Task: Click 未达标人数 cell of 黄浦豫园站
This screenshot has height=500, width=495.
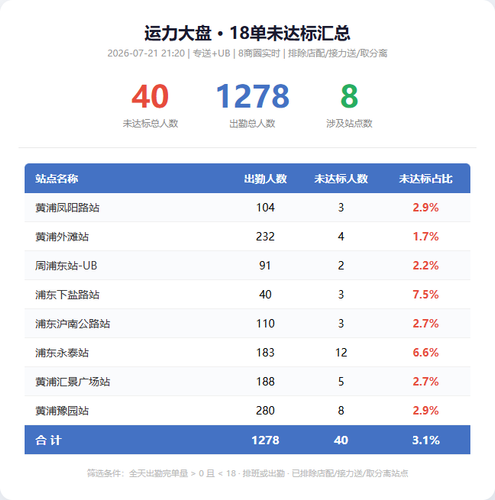Action: (x=341, y=411)
